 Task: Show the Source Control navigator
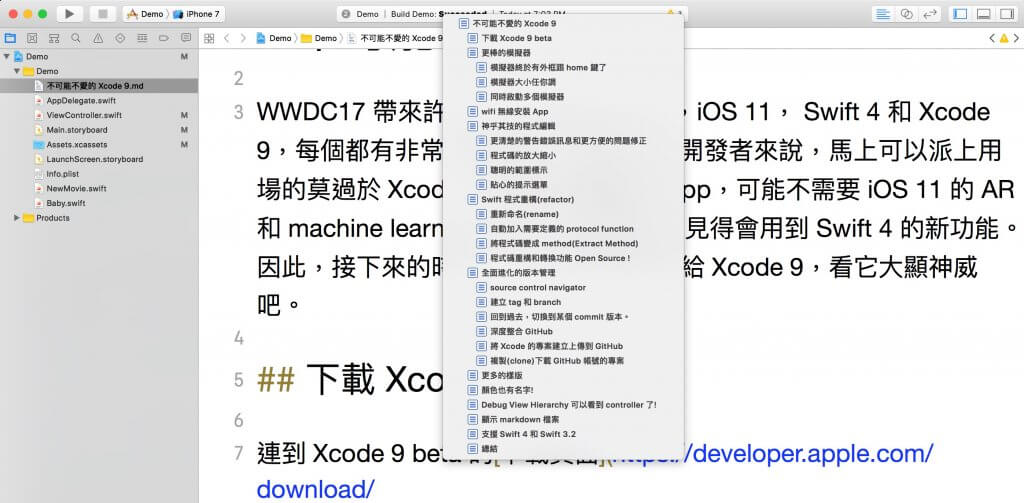coord(32,38)
